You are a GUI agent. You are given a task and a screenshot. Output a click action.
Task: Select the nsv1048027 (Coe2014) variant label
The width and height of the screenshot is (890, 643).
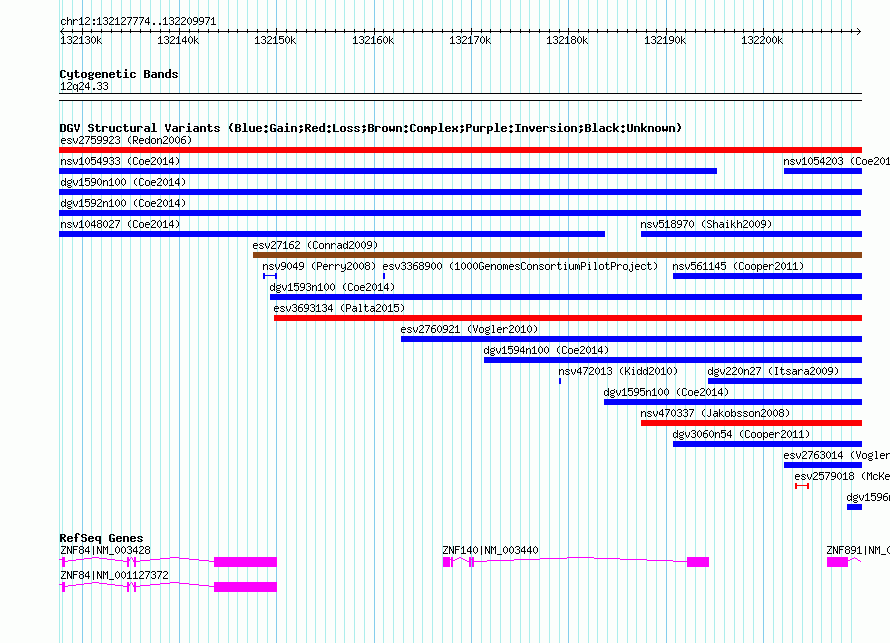120,224
